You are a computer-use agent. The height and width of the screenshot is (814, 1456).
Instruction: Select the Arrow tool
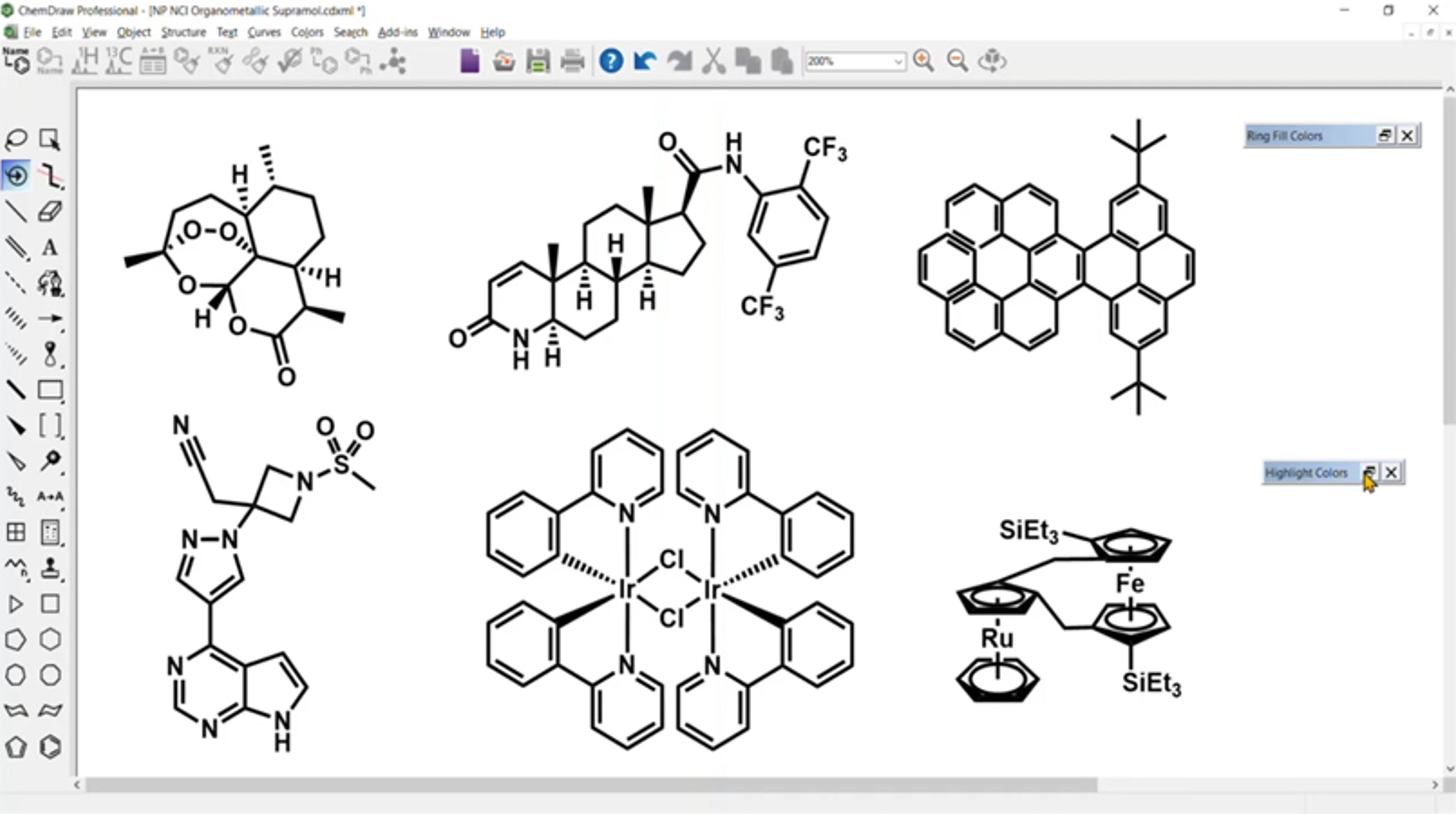click(x=50, y=319)
